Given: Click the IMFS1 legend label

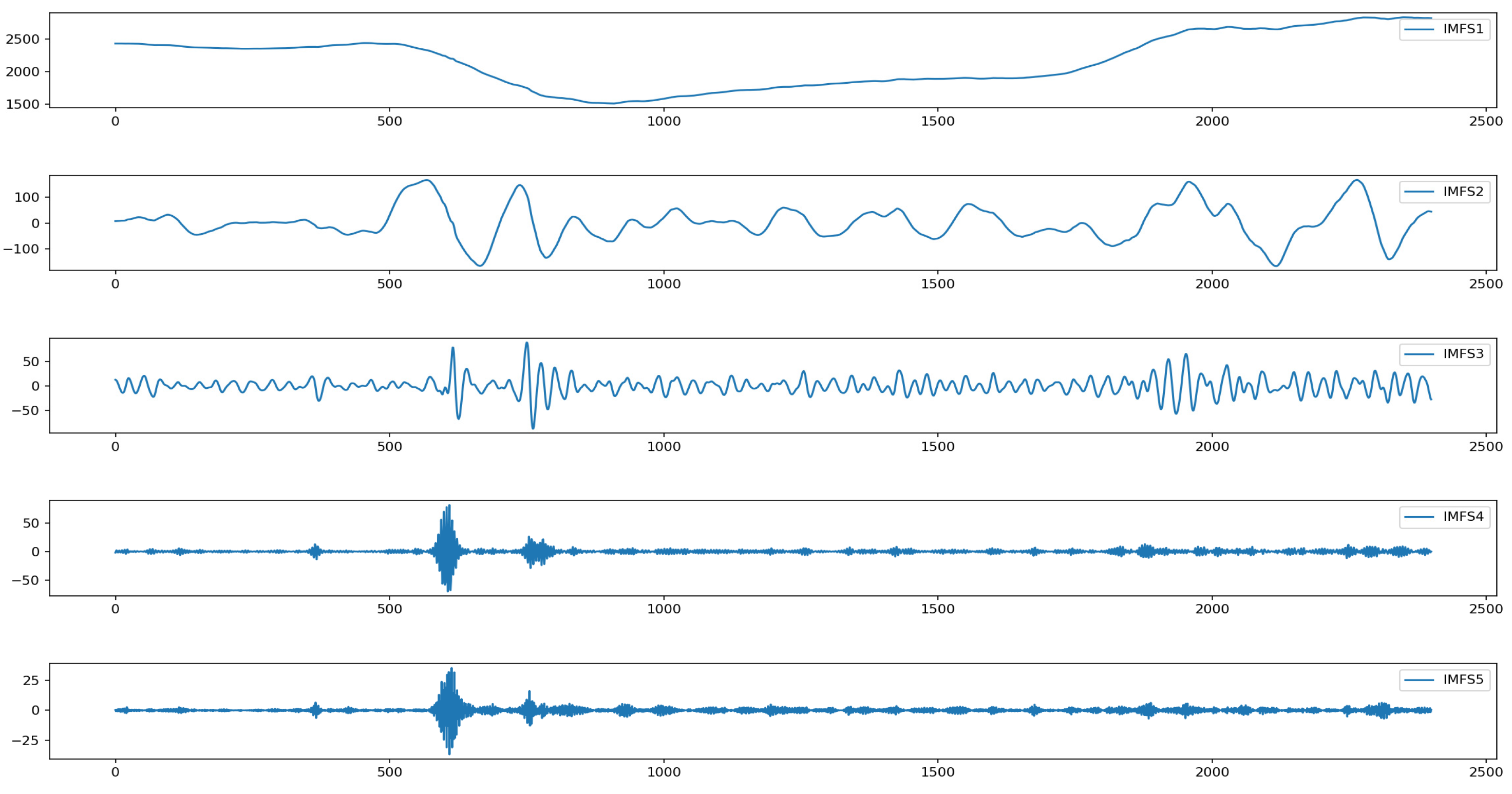Looking at the screenshot, I should click(1463, 29).
